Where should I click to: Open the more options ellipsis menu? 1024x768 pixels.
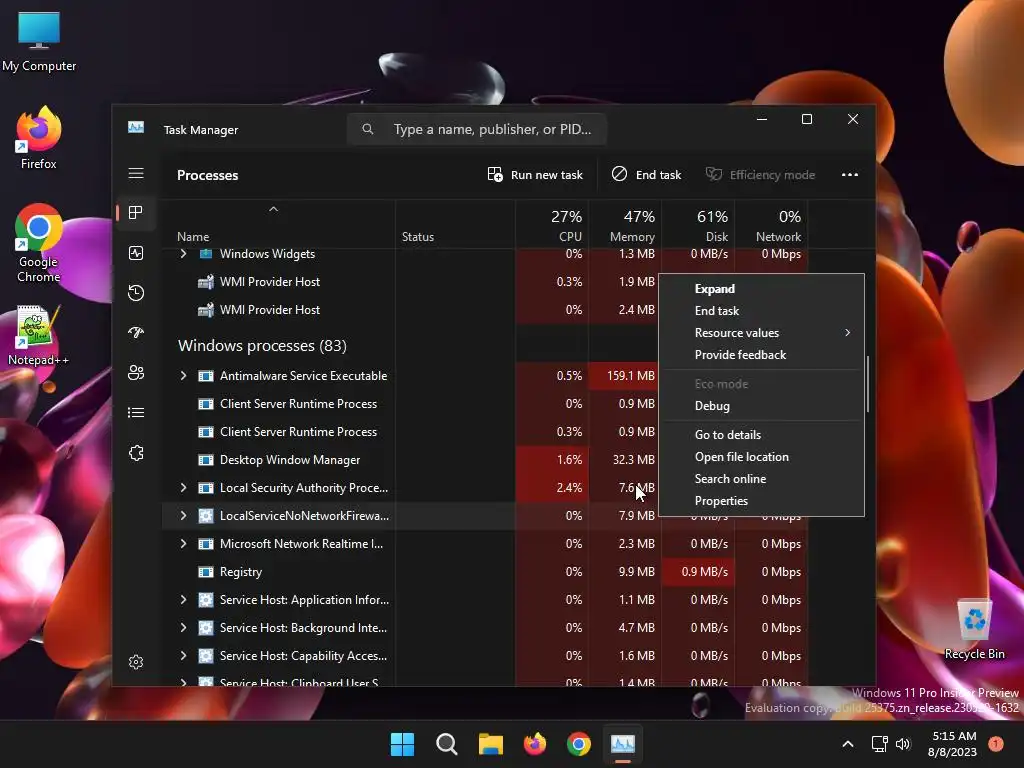(850, 174)
